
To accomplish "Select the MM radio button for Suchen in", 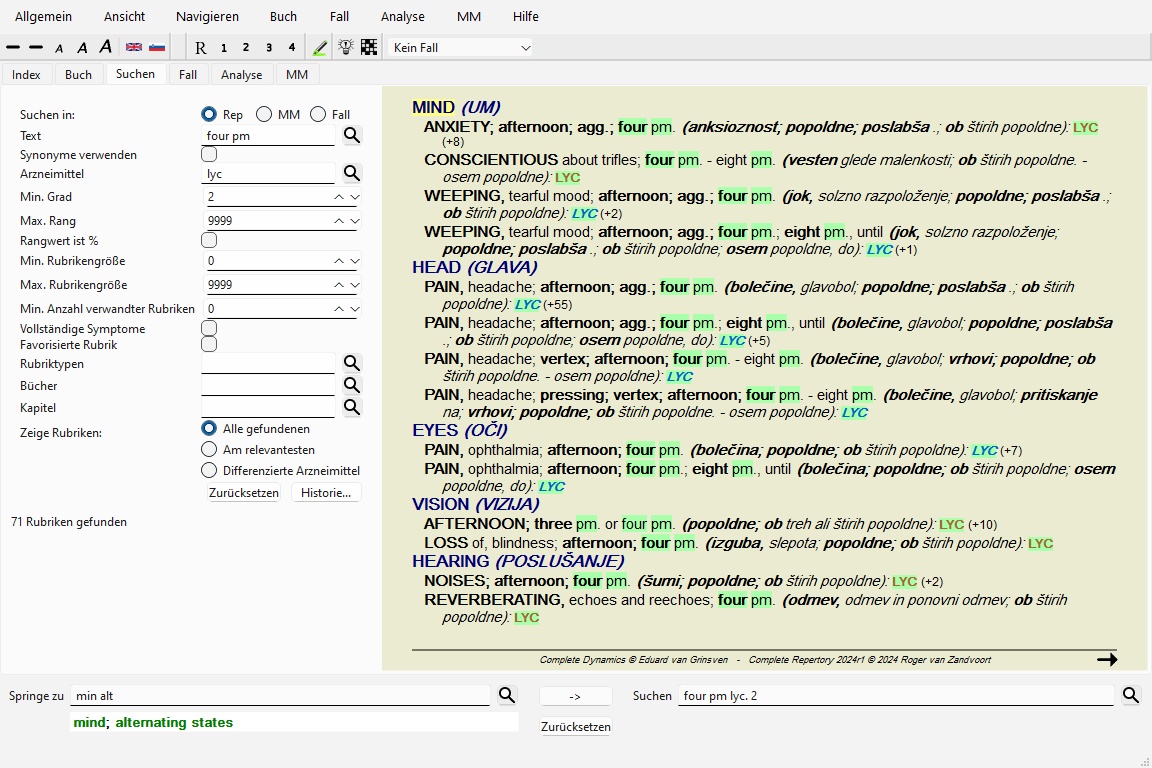I will click(264, 115).
